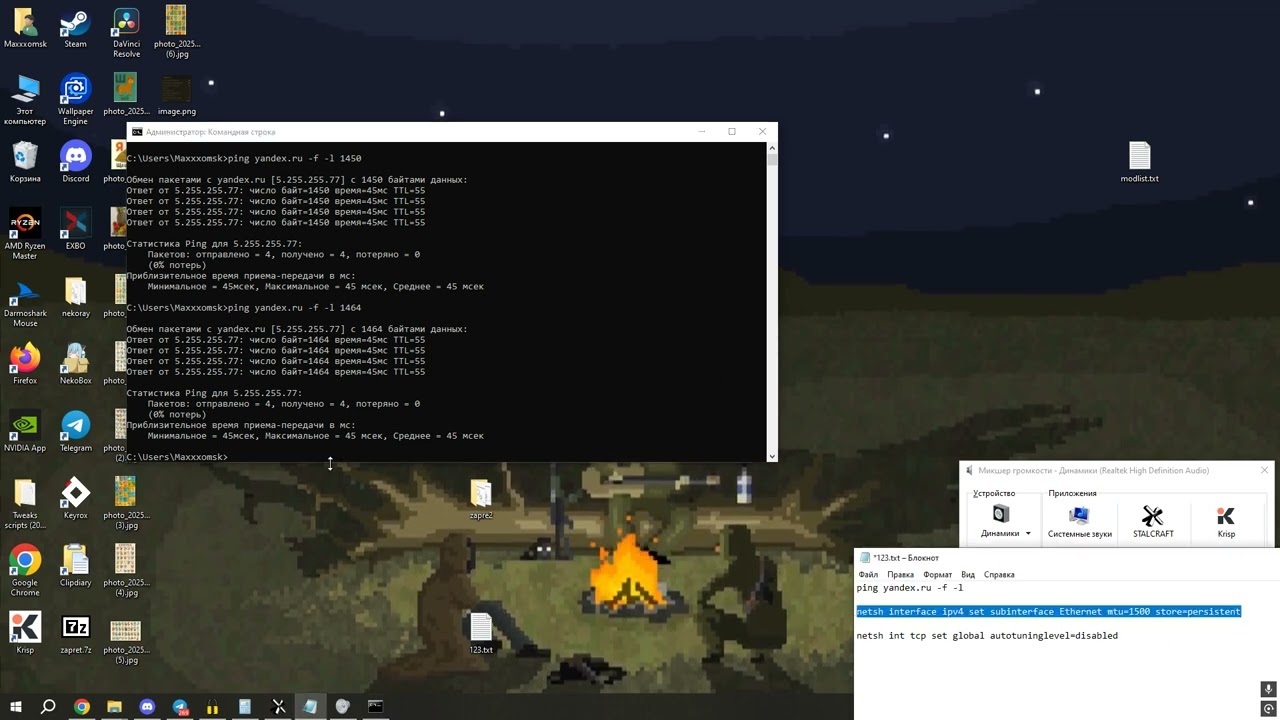
Task: Select the image.png file on desktop
Action: (176, 95)
